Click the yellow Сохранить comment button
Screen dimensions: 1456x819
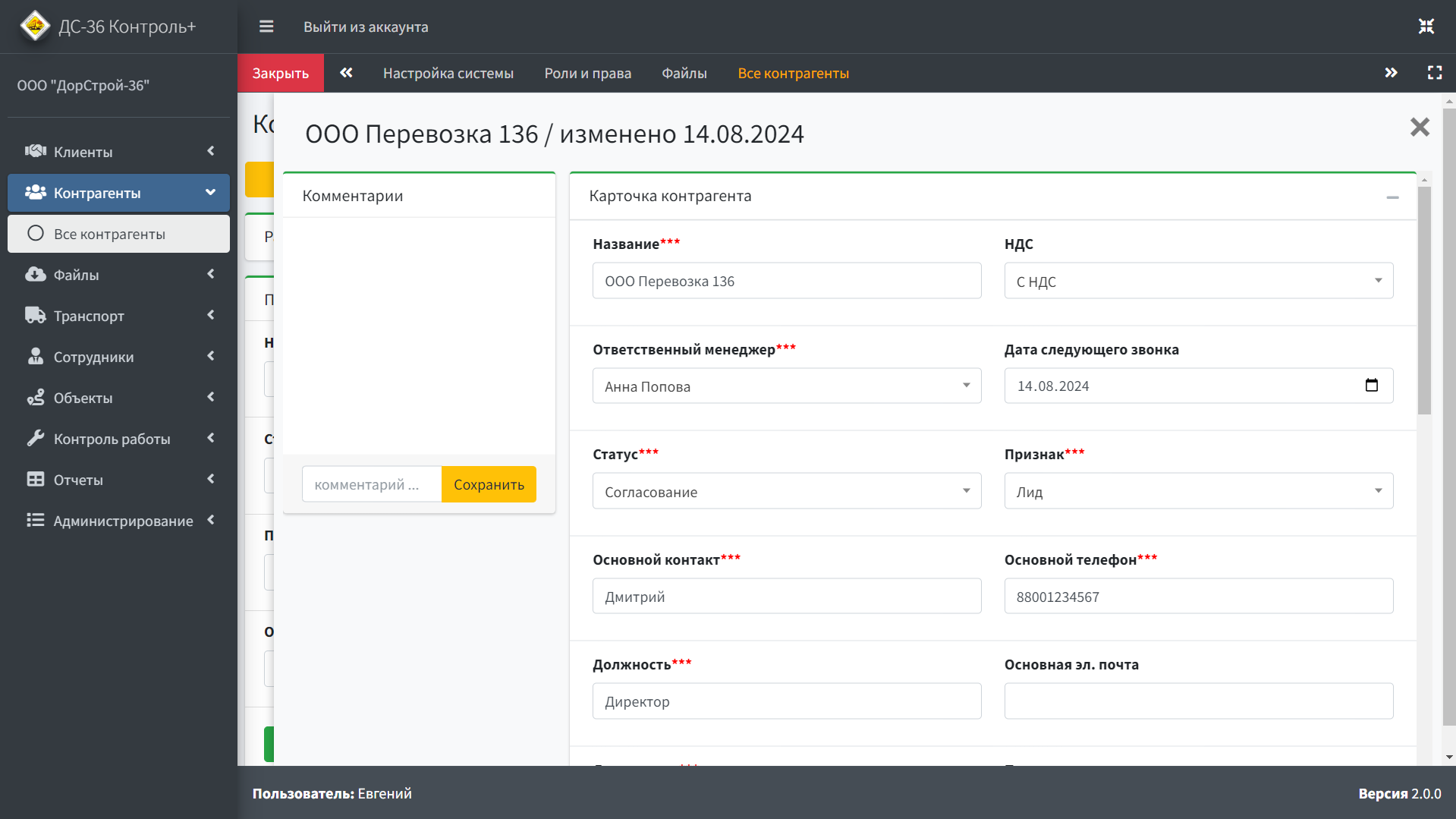coord(489,484)
